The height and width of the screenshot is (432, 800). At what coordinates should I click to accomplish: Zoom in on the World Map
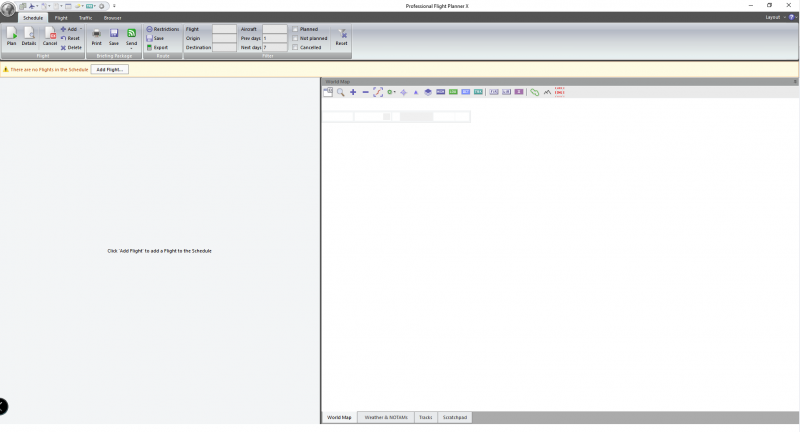point(353,92)
